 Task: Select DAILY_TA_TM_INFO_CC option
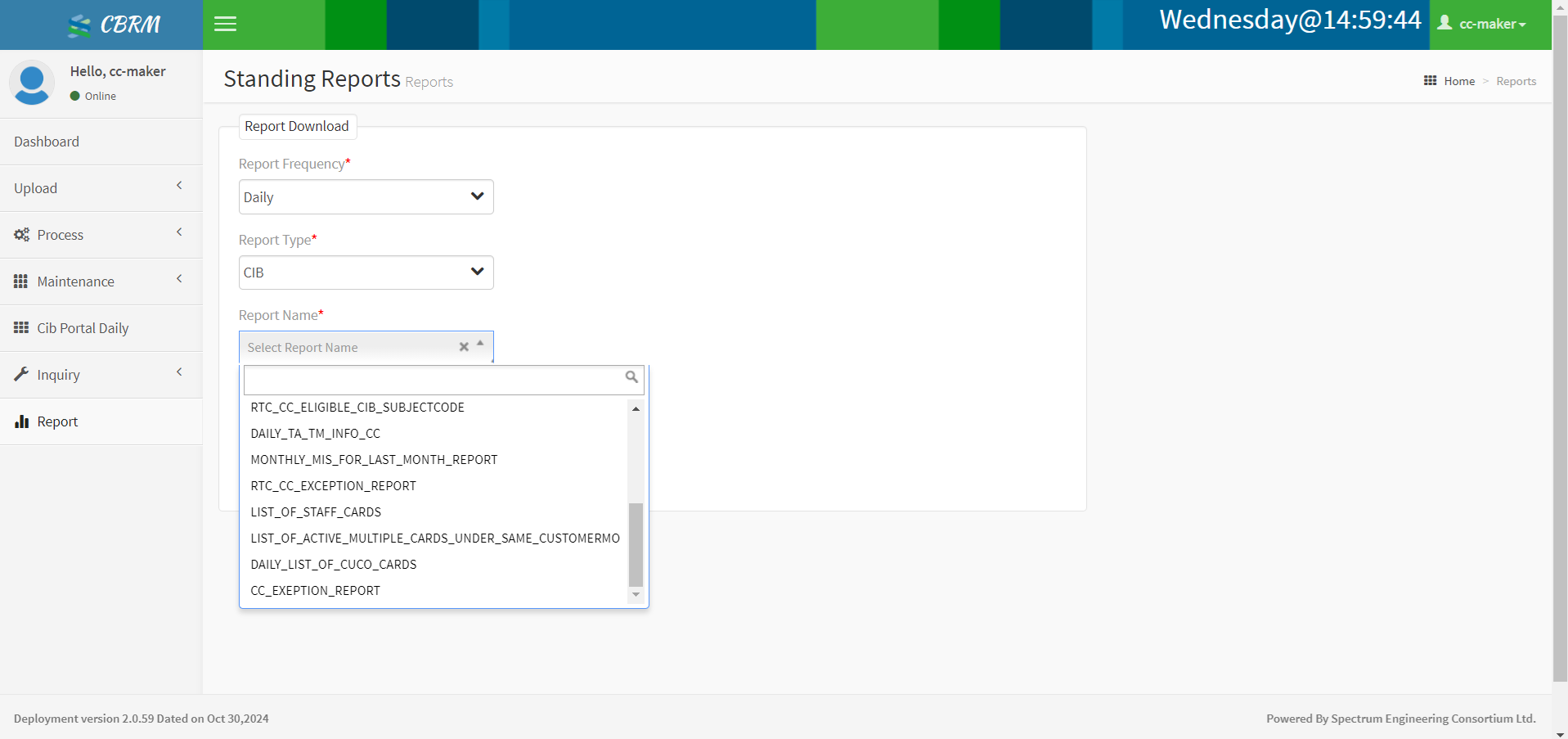(435, 434)
